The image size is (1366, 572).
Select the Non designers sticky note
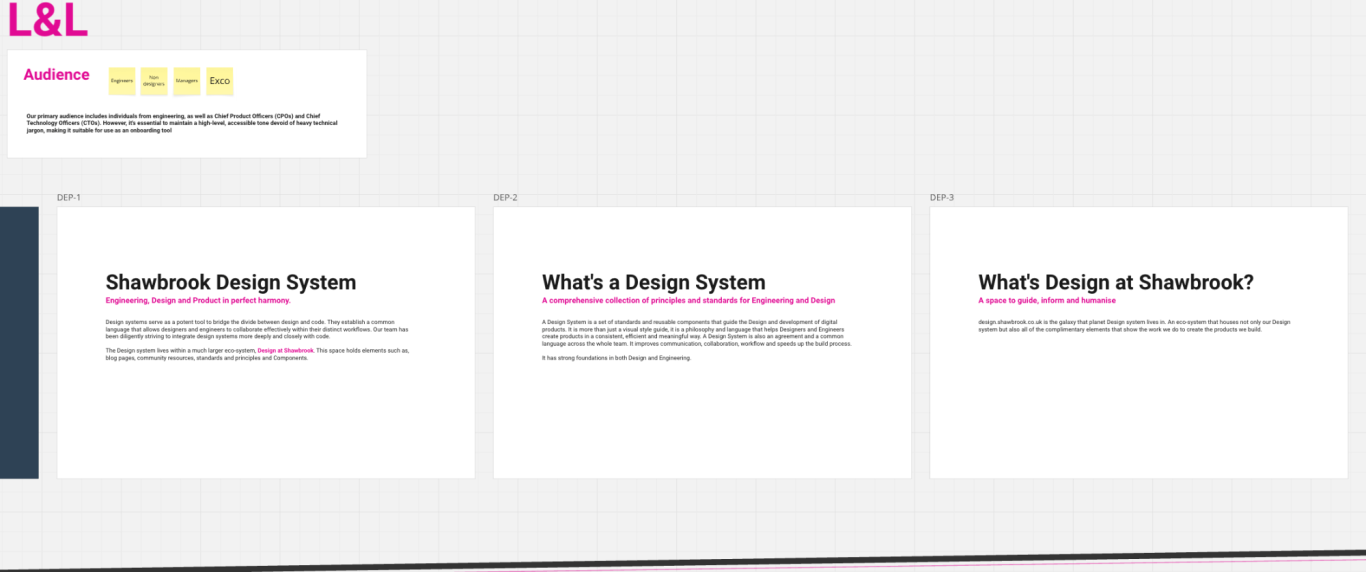point(154,81)
